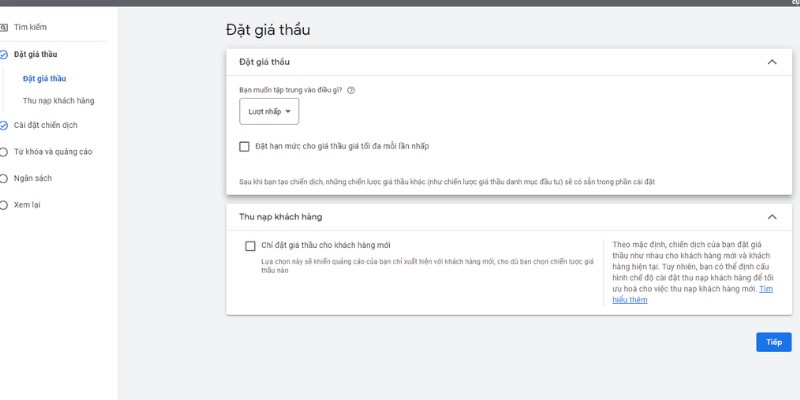Click the circle icon beside Ngân sách
This screenshot has height=400, width=800.
click(x=3, y=178)
